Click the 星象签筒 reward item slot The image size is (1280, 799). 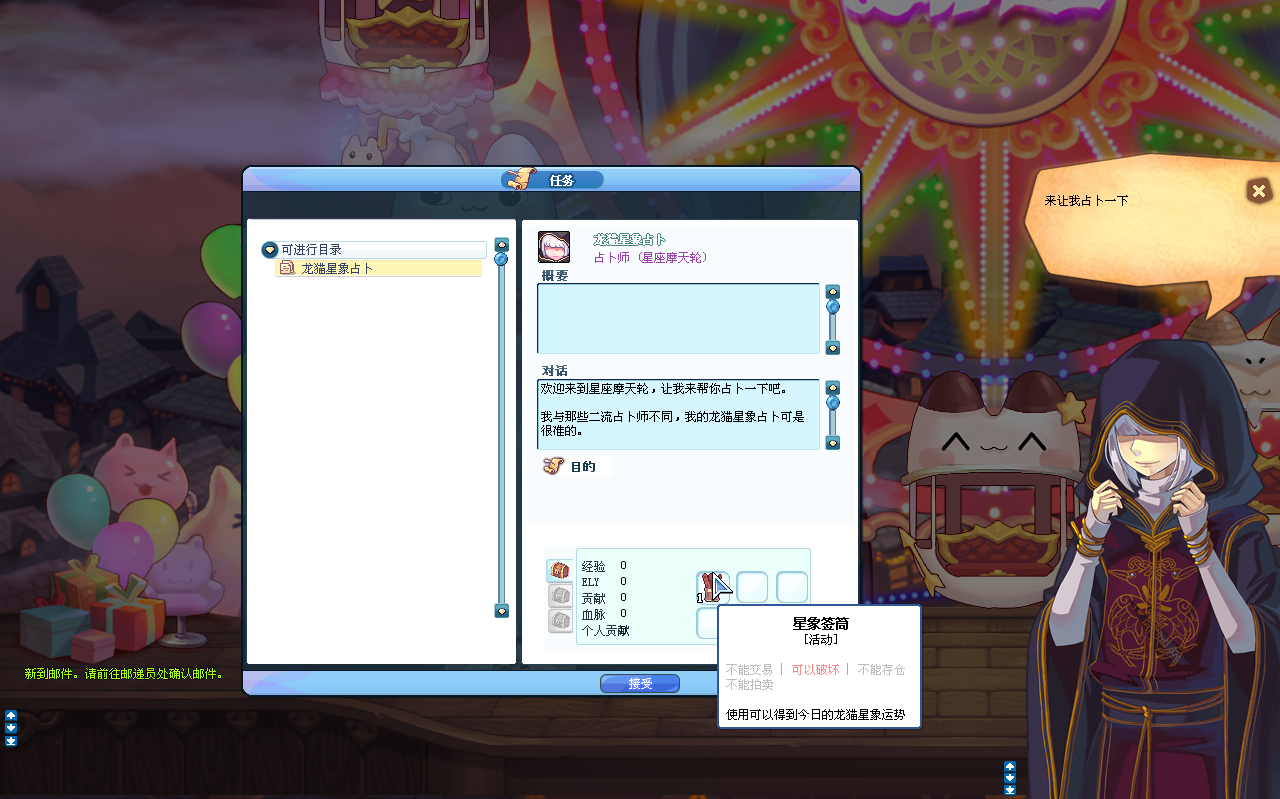(712, 587)
